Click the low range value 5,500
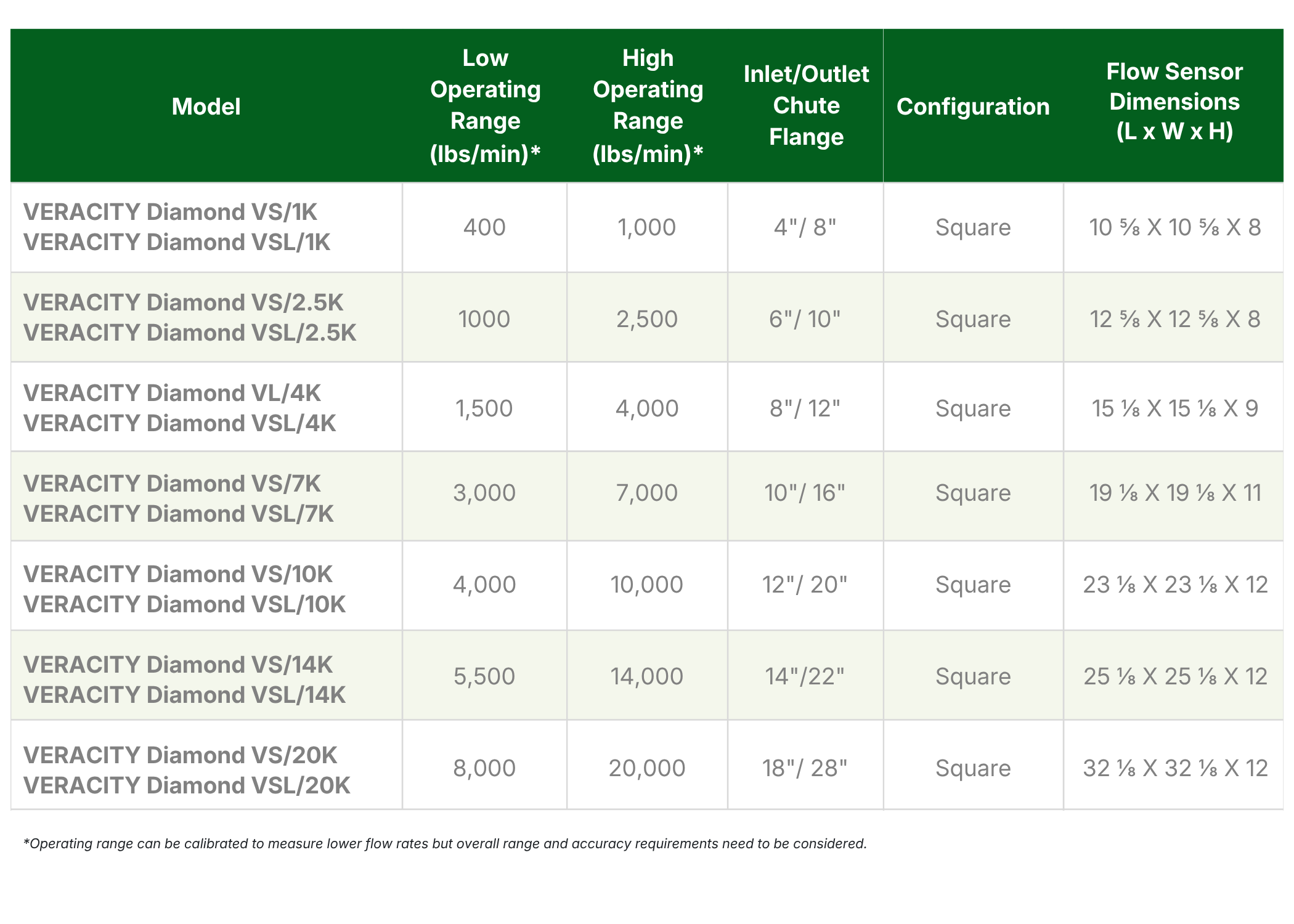 pyautogui.click(x=484, y=676)
